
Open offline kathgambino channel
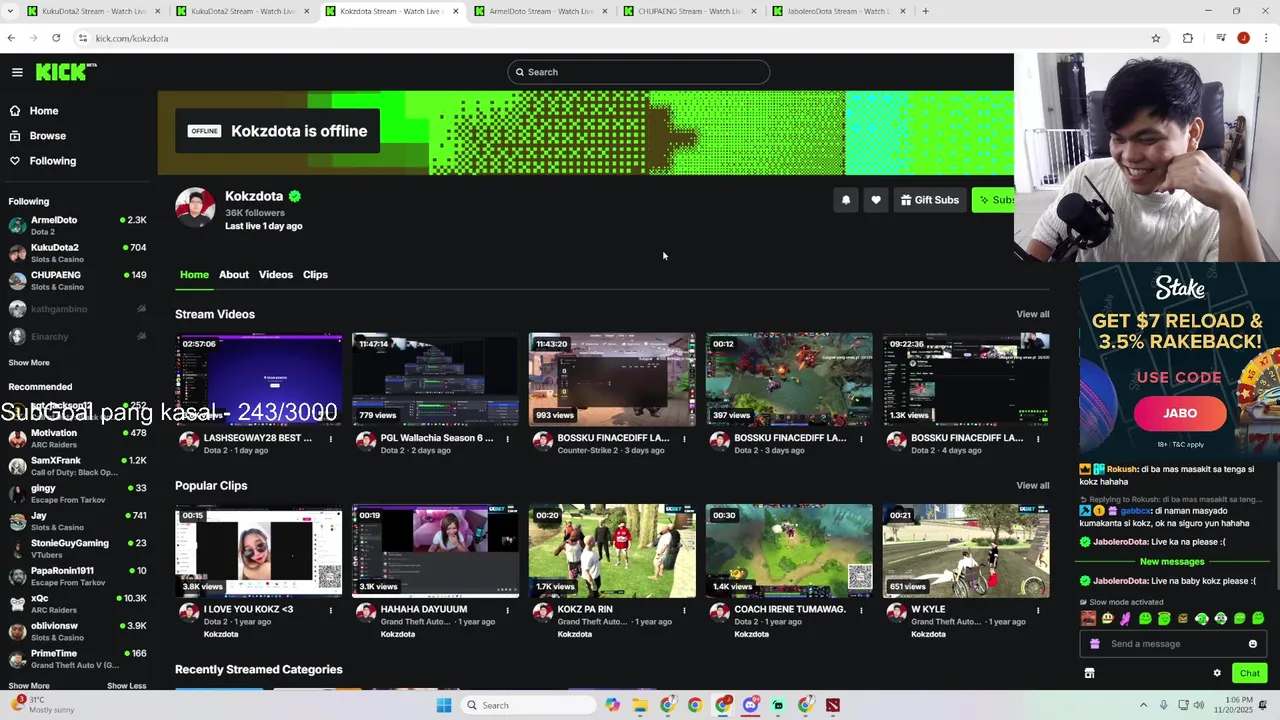tap(77, 309)
